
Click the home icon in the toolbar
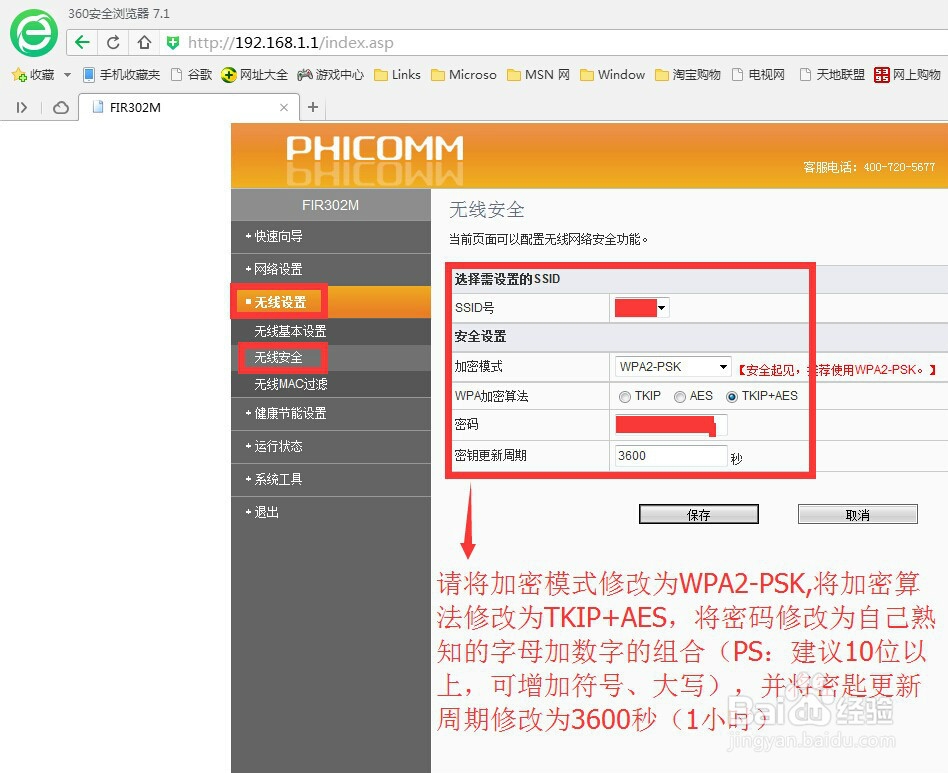[145, 43]
